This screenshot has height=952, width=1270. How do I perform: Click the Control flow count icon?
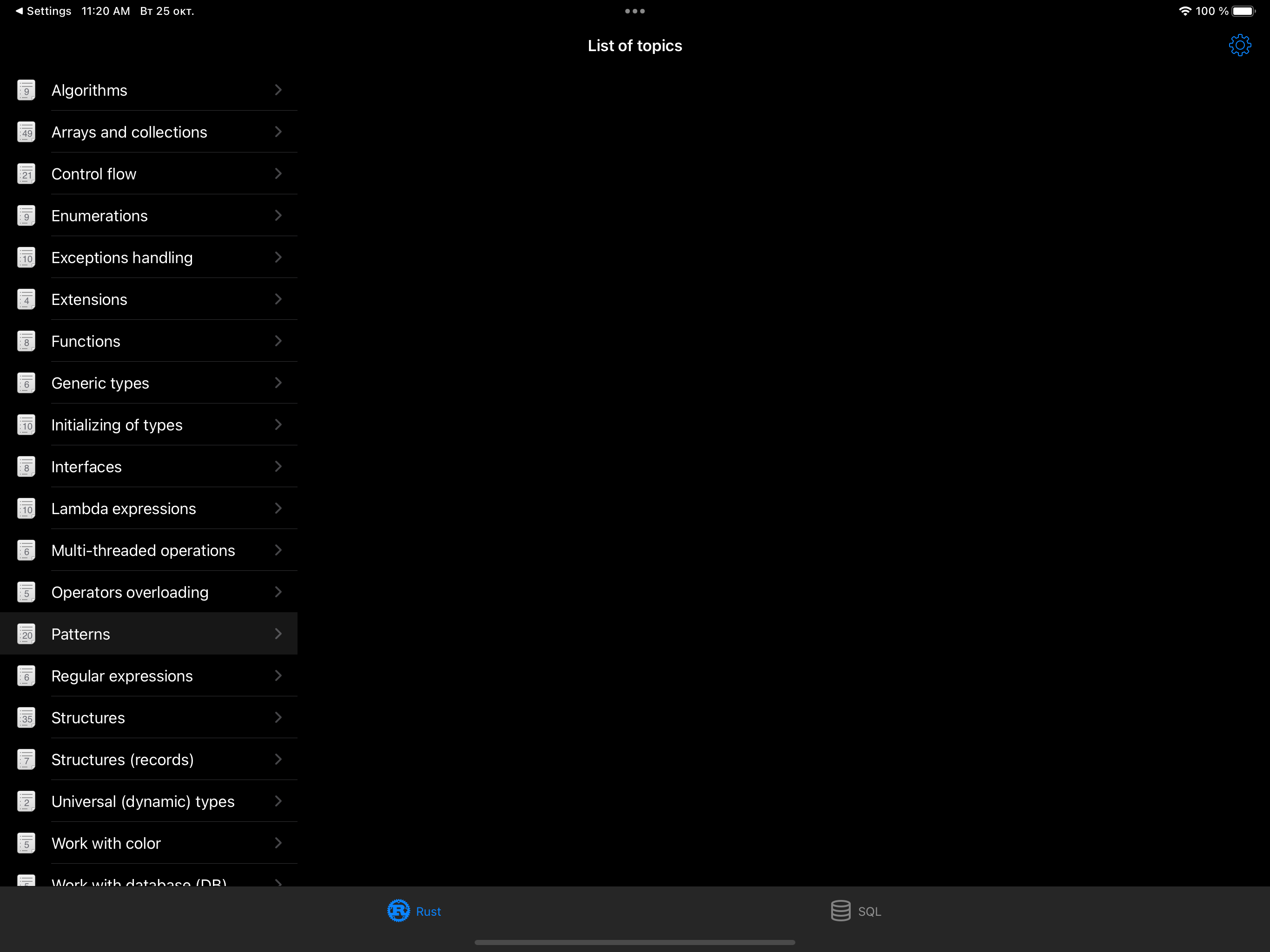[26, 174]
